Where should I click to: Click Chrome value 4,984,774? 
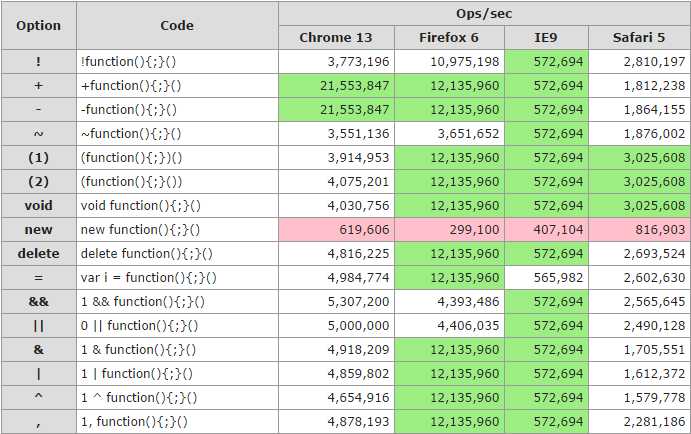[336, 278]
